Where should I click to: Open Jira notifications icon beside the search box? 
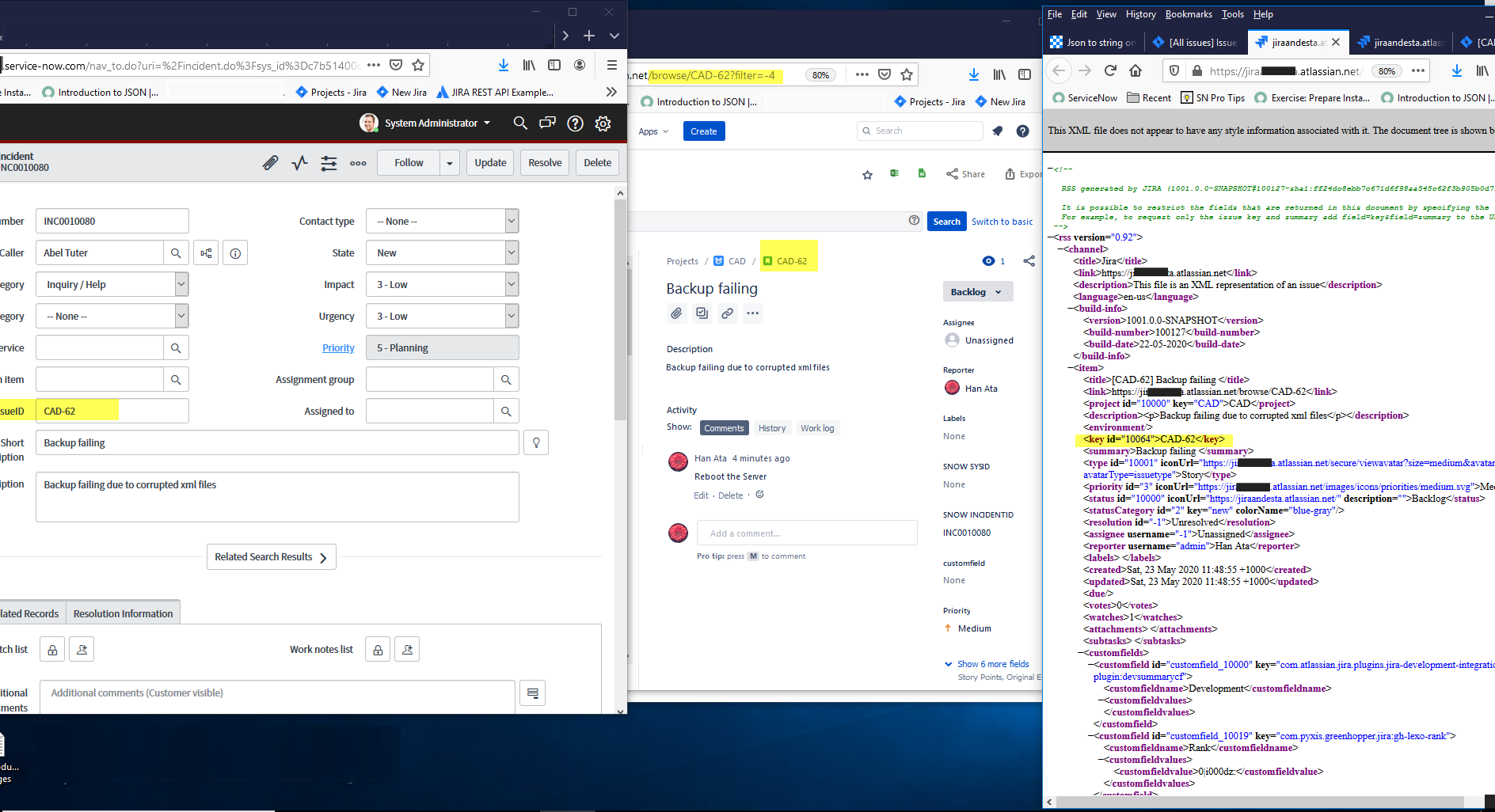click(997, 131)
